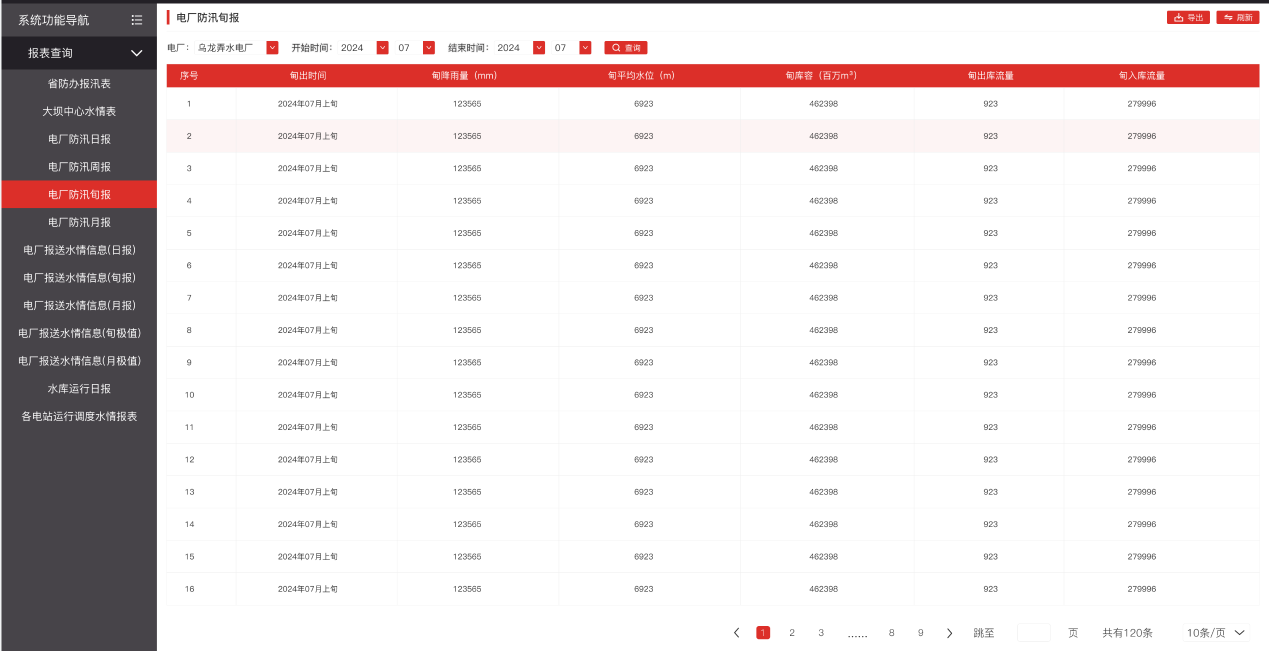Go to previous page using left arrow
This screenshot has width=1269, height=651.
click(737, 633)
